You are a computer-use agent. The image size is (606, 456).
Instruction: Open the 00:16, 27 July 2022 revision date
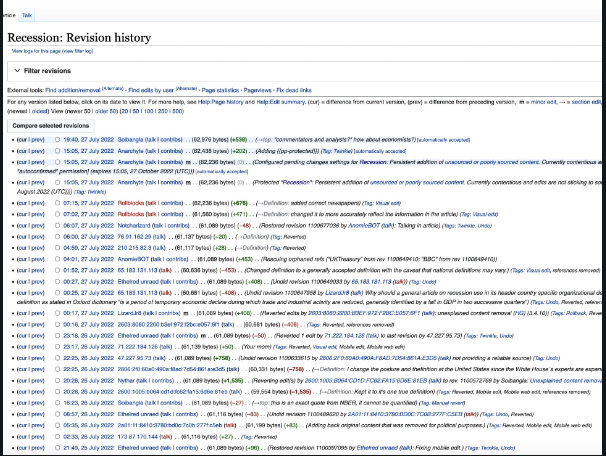(x=89, y=325)
